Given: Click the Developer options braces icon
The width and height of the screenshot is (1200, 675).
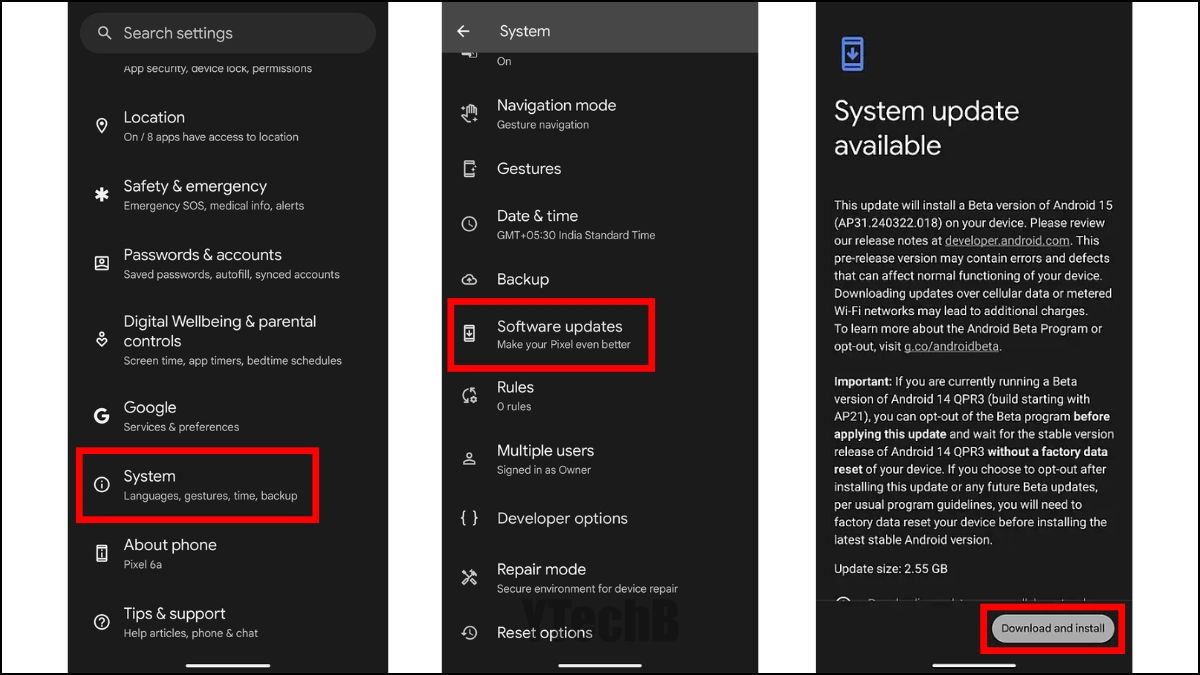Looking at the screenshot, I should pos(470,518).
